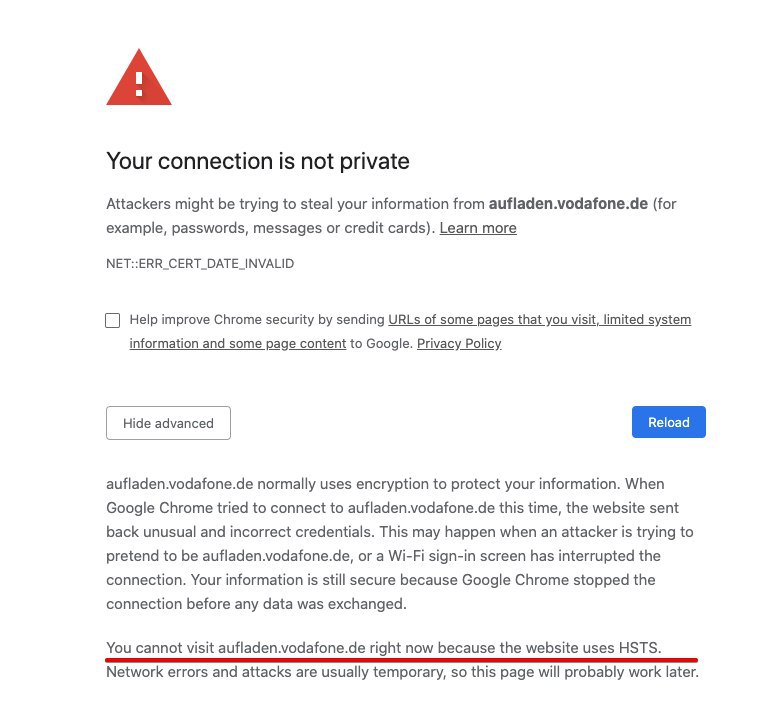Screen dimensions: 759x713
Task: Click the "to Google." text before Privacy Policy
Action: click(x=381, y=344)
